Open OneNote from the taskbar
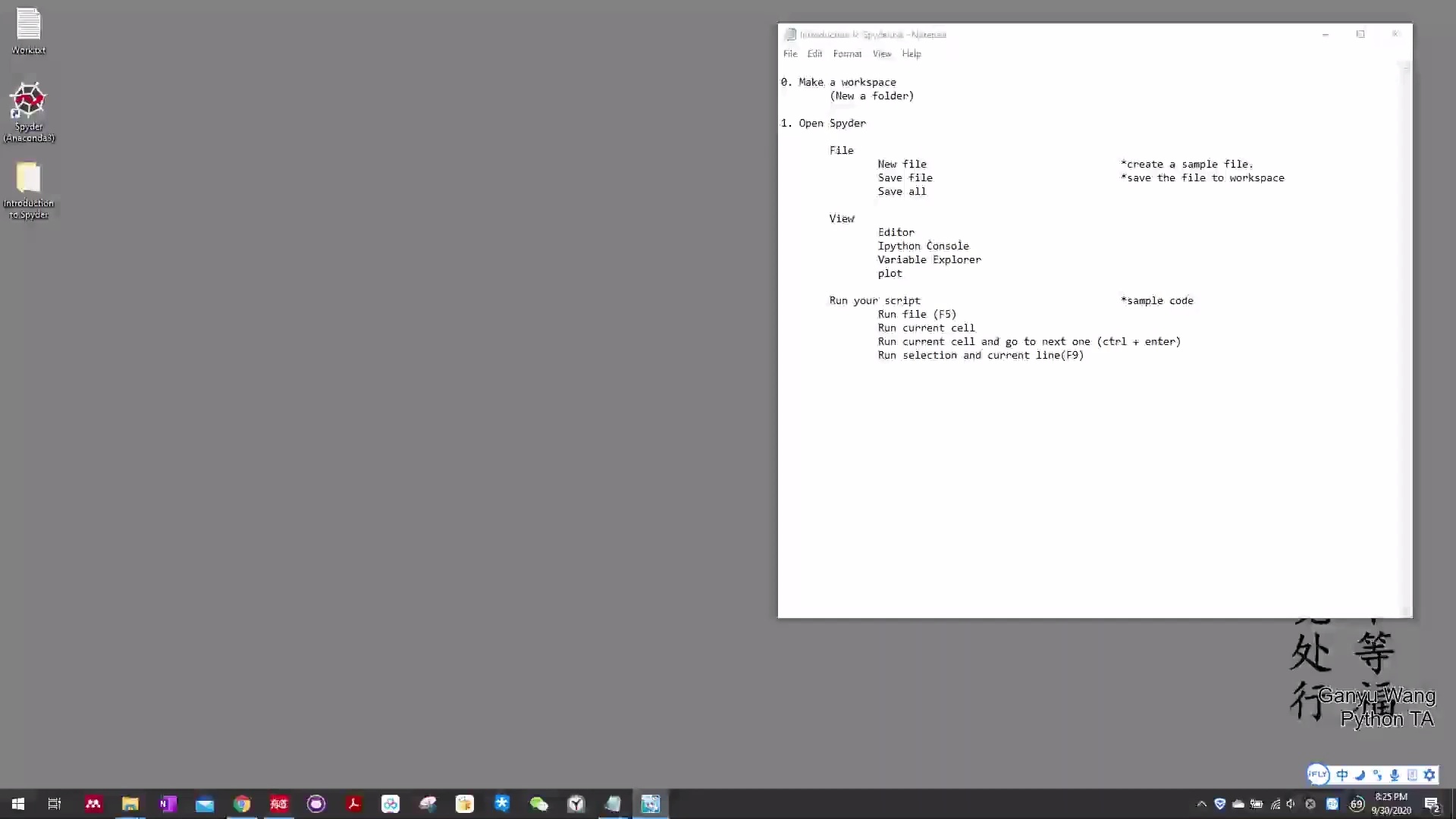The image size is (1456, 819). point(168,804)
